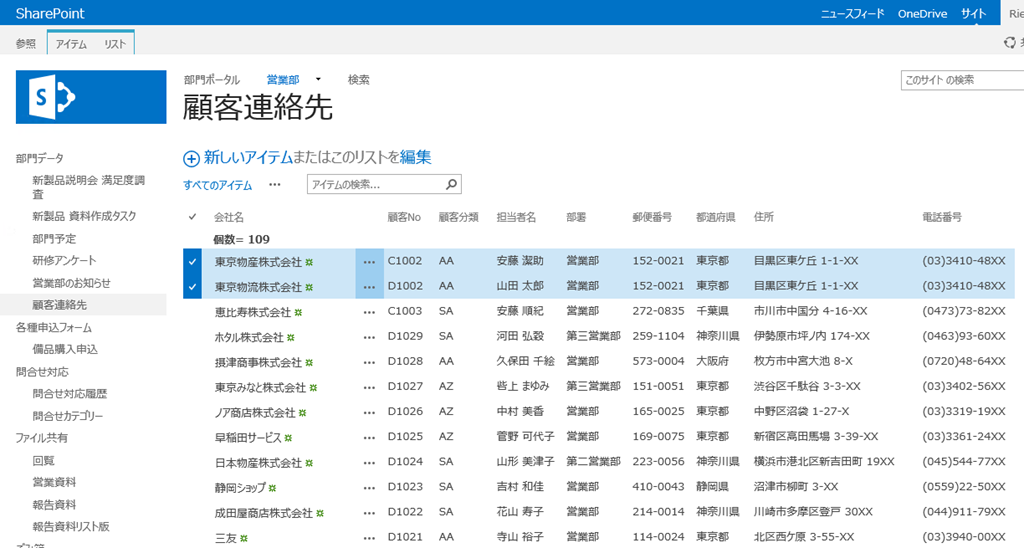
Task: Open the 担当者名 column header menu
Action: coord(516,217)
